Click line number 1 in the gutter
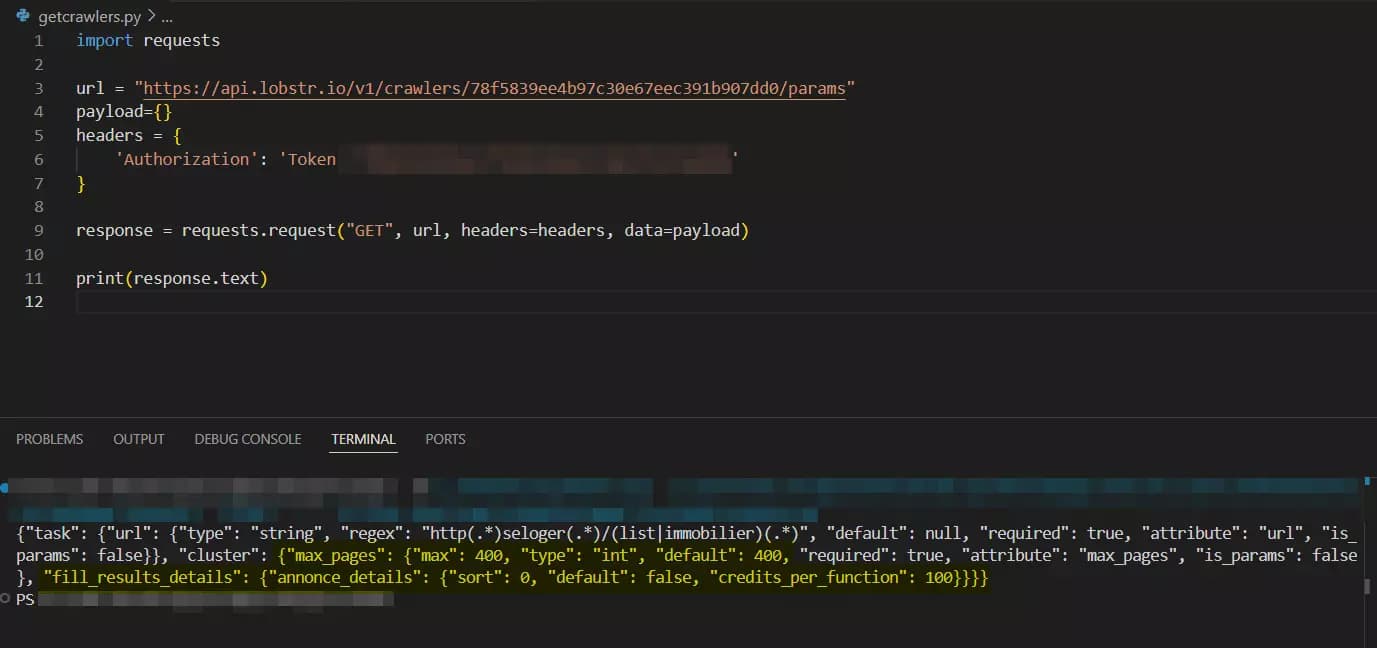The width and height of the screenshot is (1377, 648). [39, 41]
